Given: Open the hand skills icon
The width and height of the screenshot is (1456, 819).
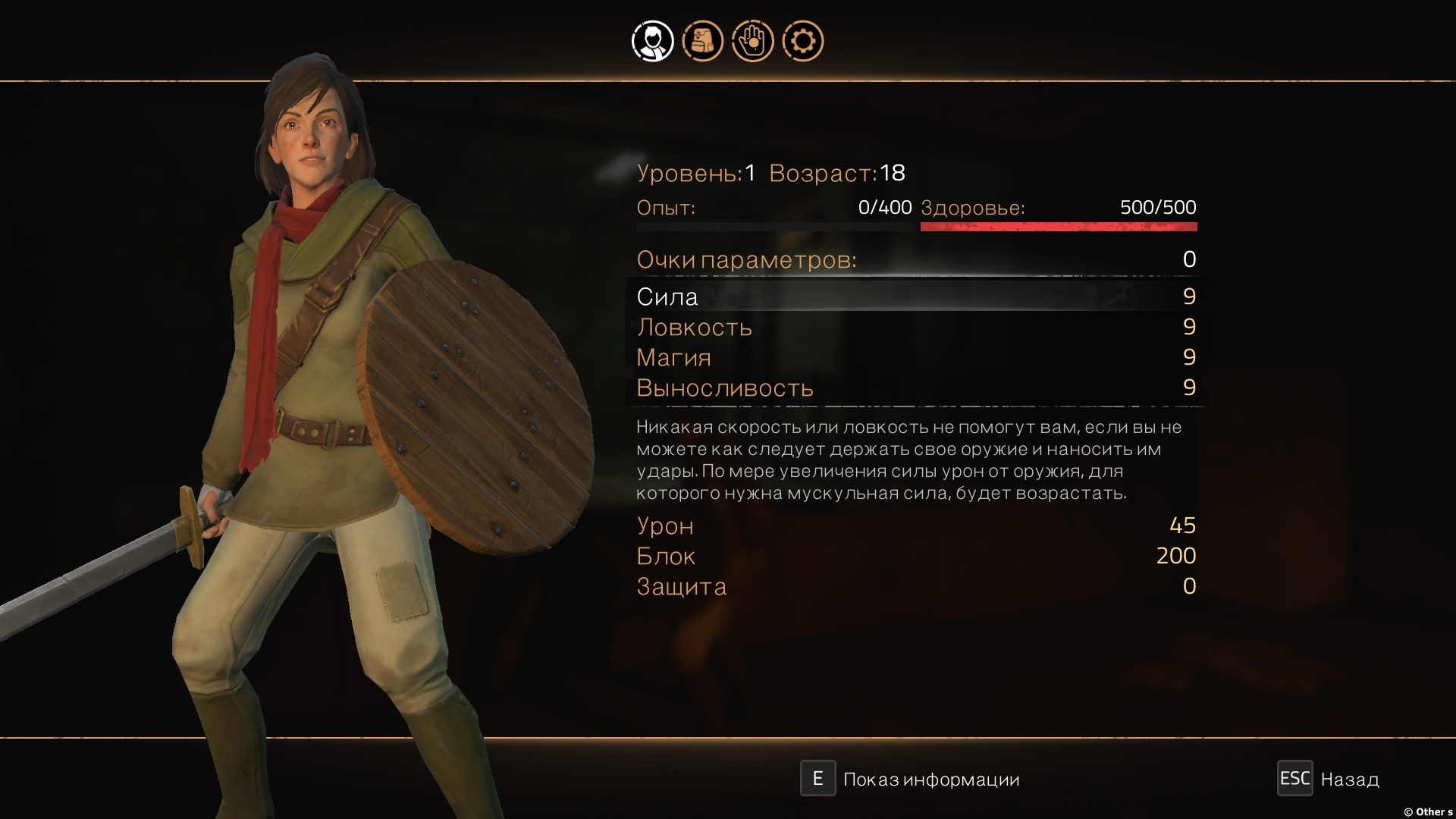Looking at the screenshot, I should pos(752,41).
